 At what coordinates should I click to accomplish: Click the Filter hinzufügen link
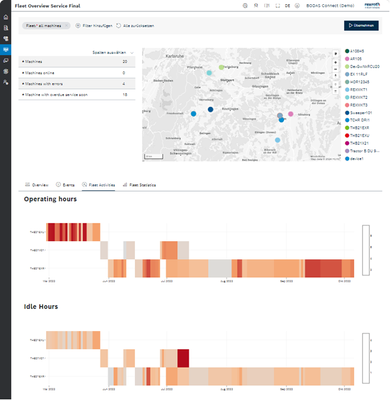click(x=94, y=26)
